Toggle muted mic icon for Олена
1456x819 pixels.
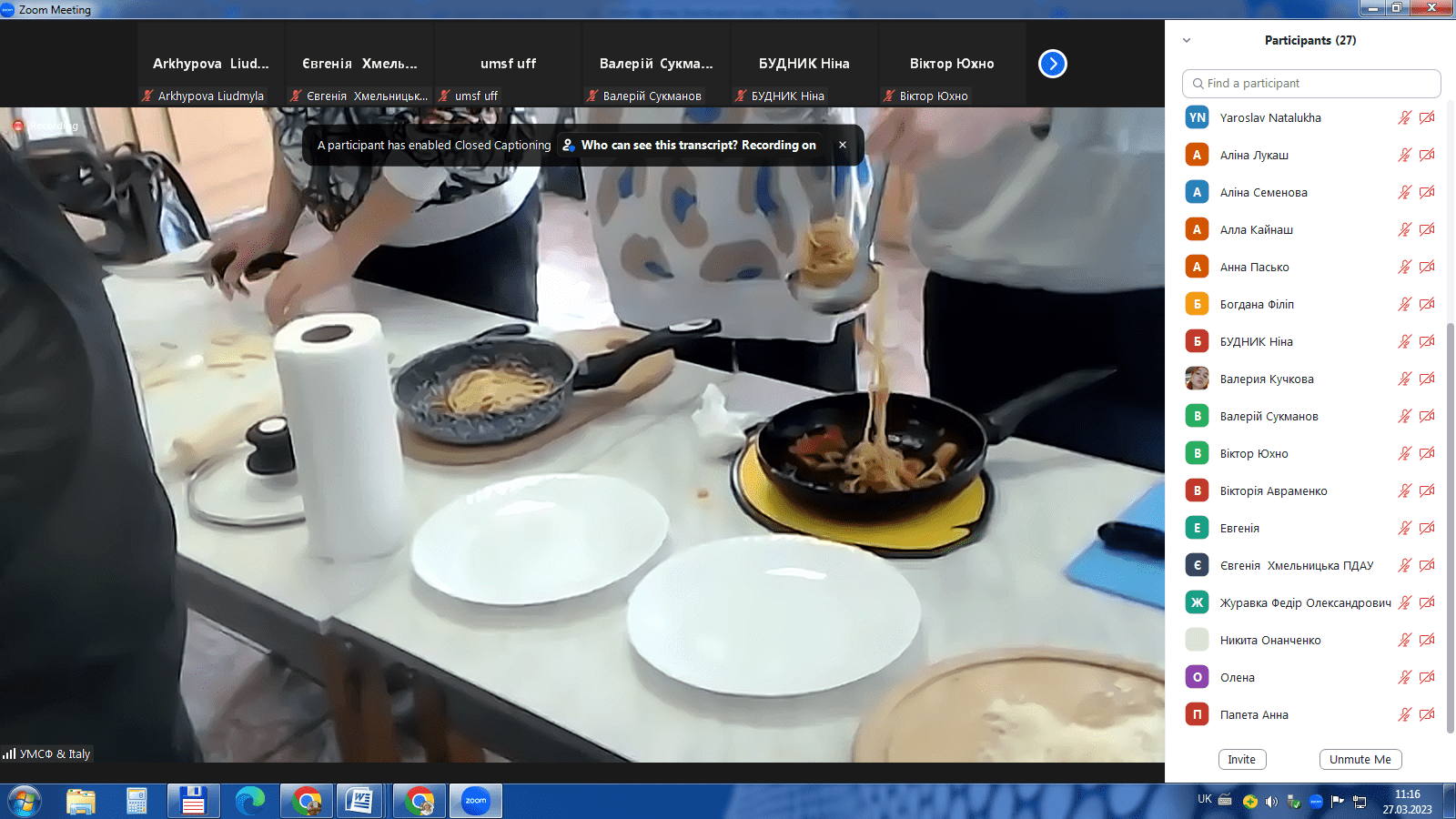pyautogui.click(x=1404, y=677)
